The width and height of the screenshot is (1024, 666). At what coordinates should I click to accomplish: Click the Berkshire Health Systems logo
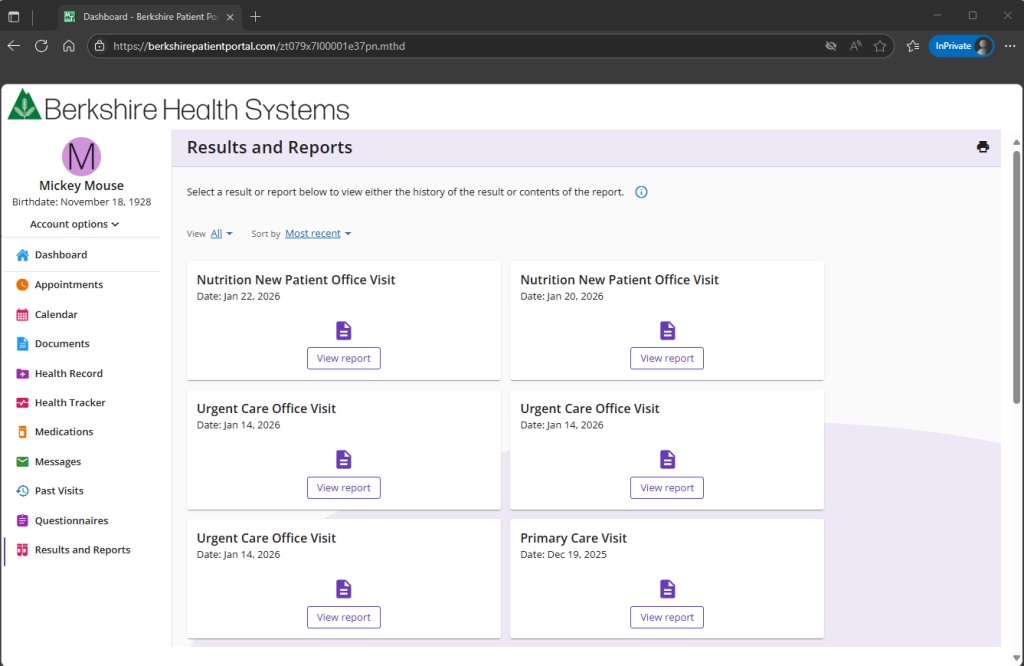click(180, 108)
